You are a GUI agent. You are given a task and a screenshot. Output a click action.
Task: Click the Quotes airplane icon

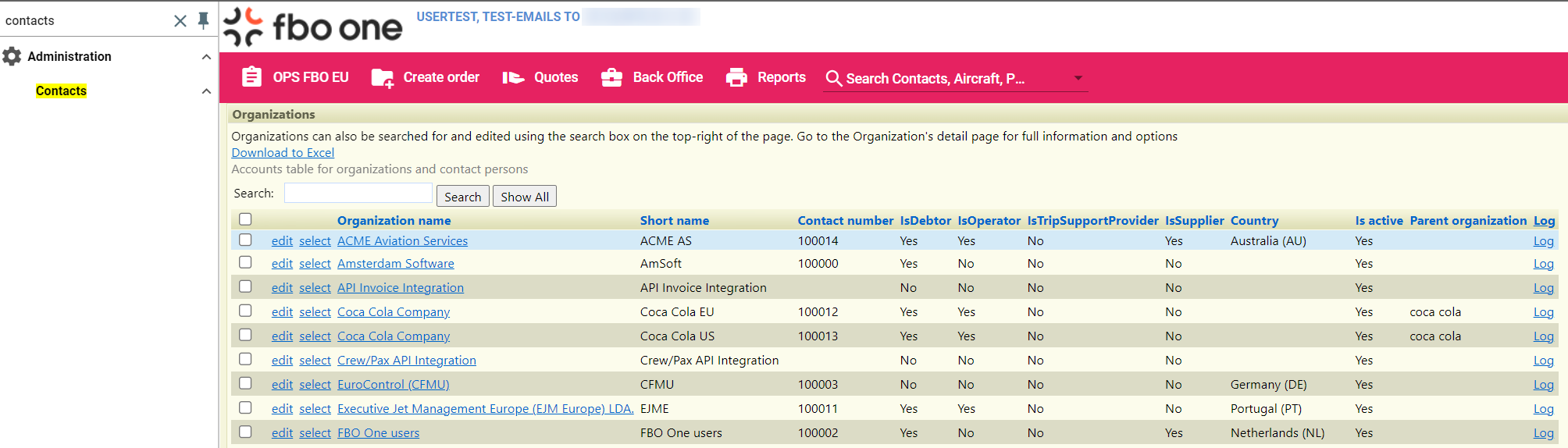(513, 77)
